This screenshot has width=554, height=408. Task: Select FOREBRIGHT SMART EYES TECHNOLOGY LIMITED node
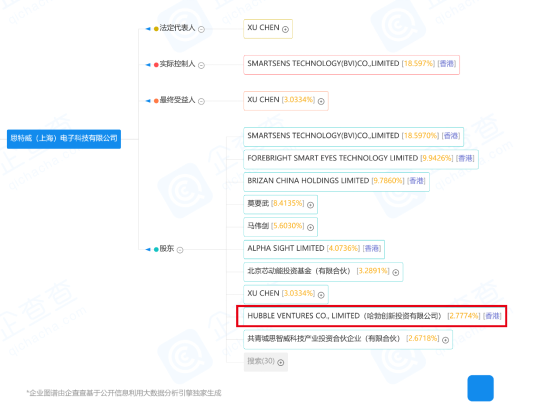[361, 159]
